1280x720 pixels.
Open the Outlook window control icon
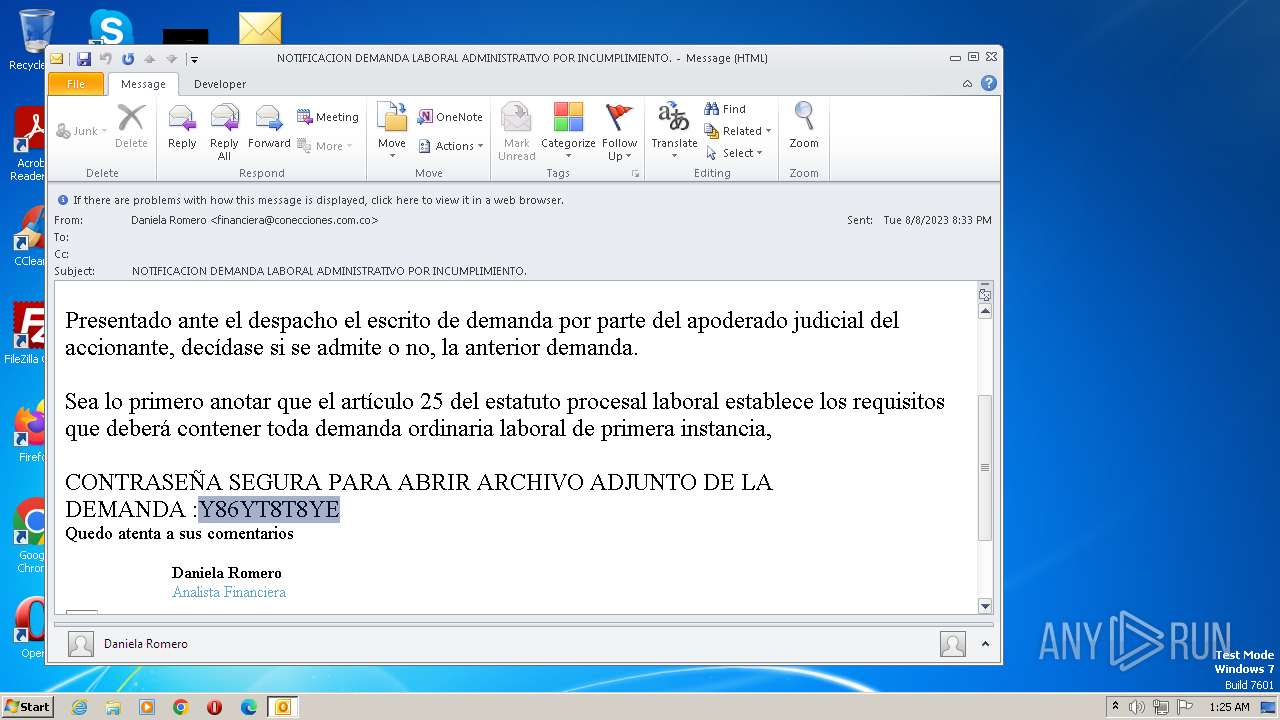coord(57,58)
